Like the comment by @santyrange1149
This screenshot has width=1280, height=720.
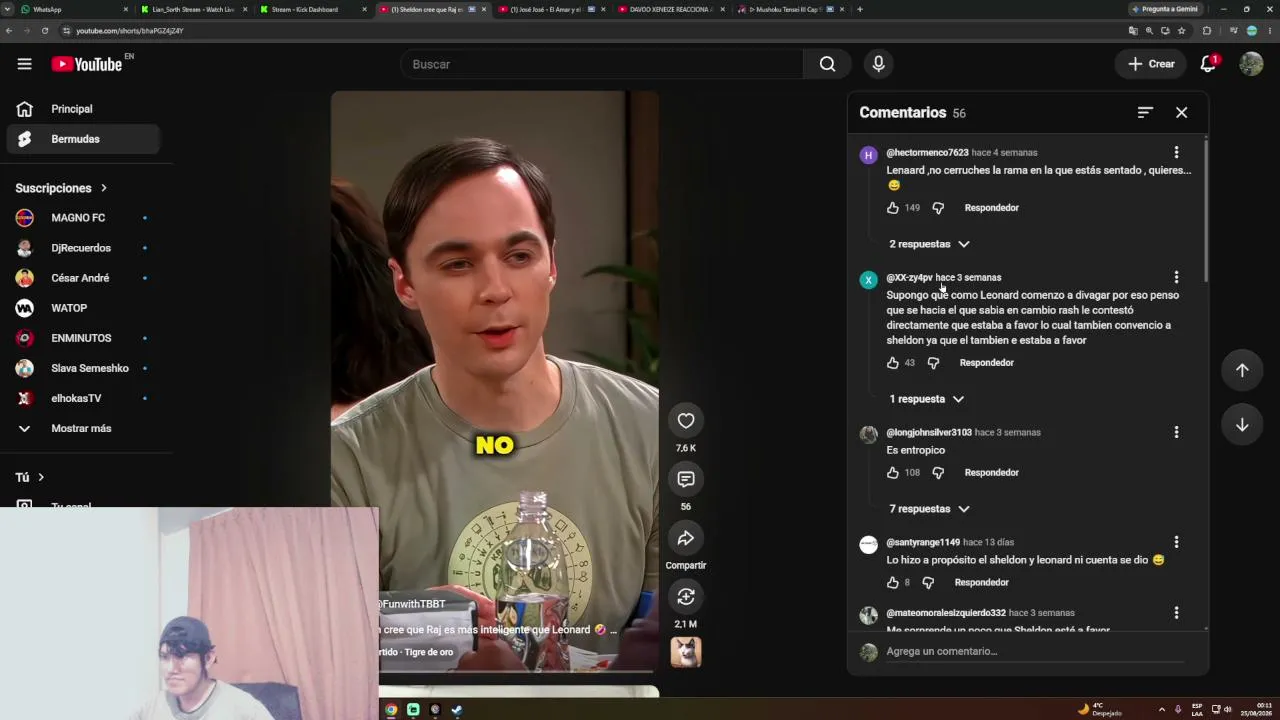click(x=893, y=583)
